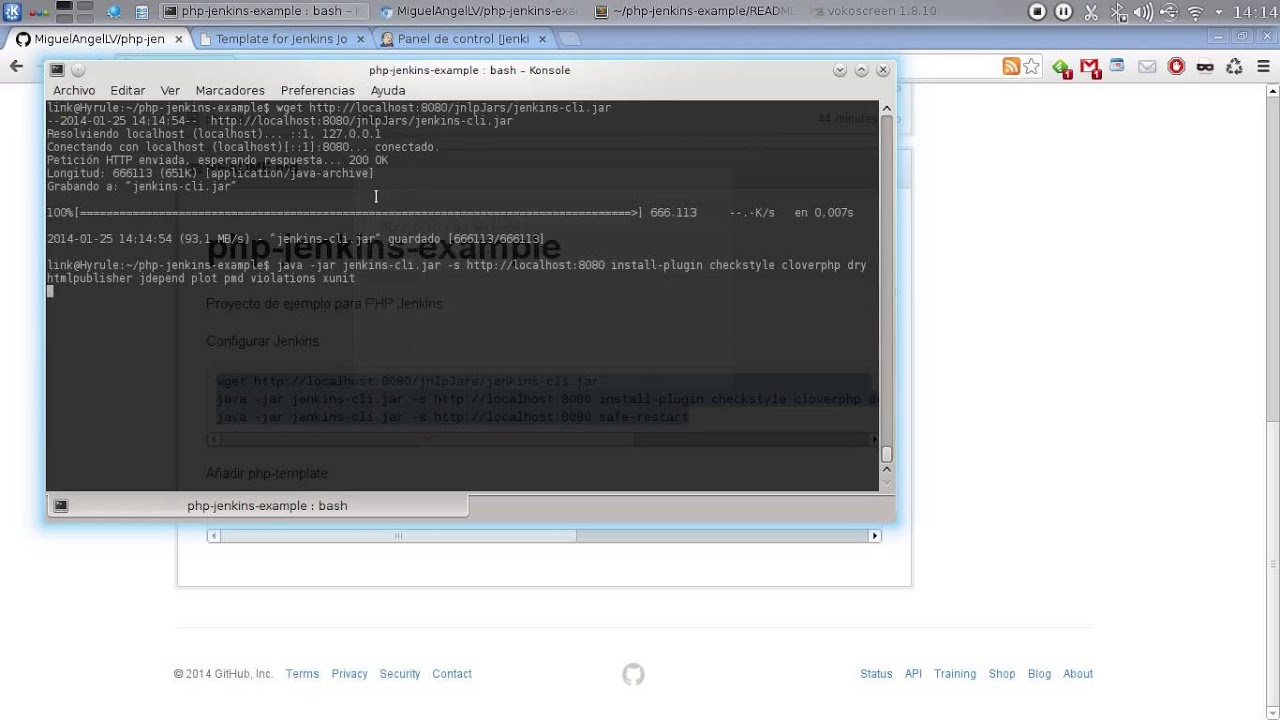
Task: Open the About footer link
Action: pyautogui.click(x=1078, y=674)
